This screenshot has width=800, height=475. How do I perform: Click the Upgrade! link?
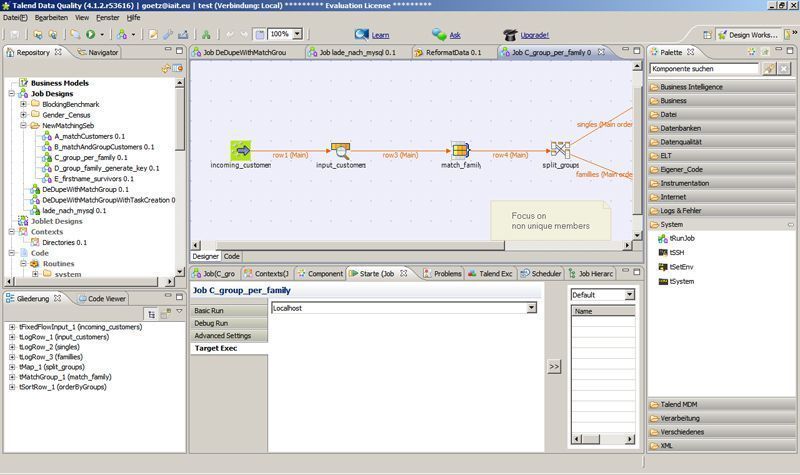[x=534, y=35]
